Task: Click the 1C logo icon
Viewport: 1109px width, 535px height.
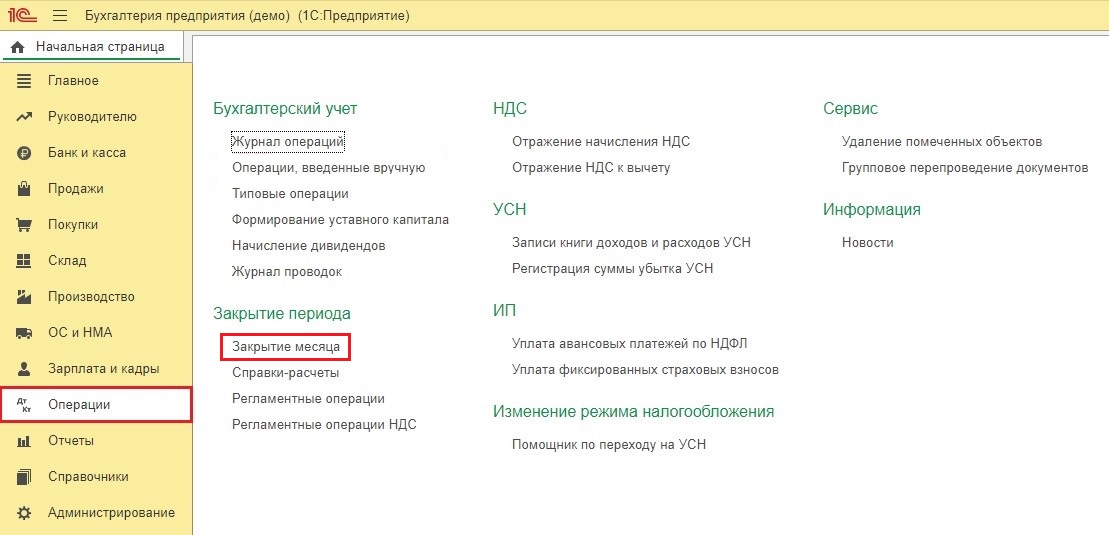Action: [x=23, y=15]
